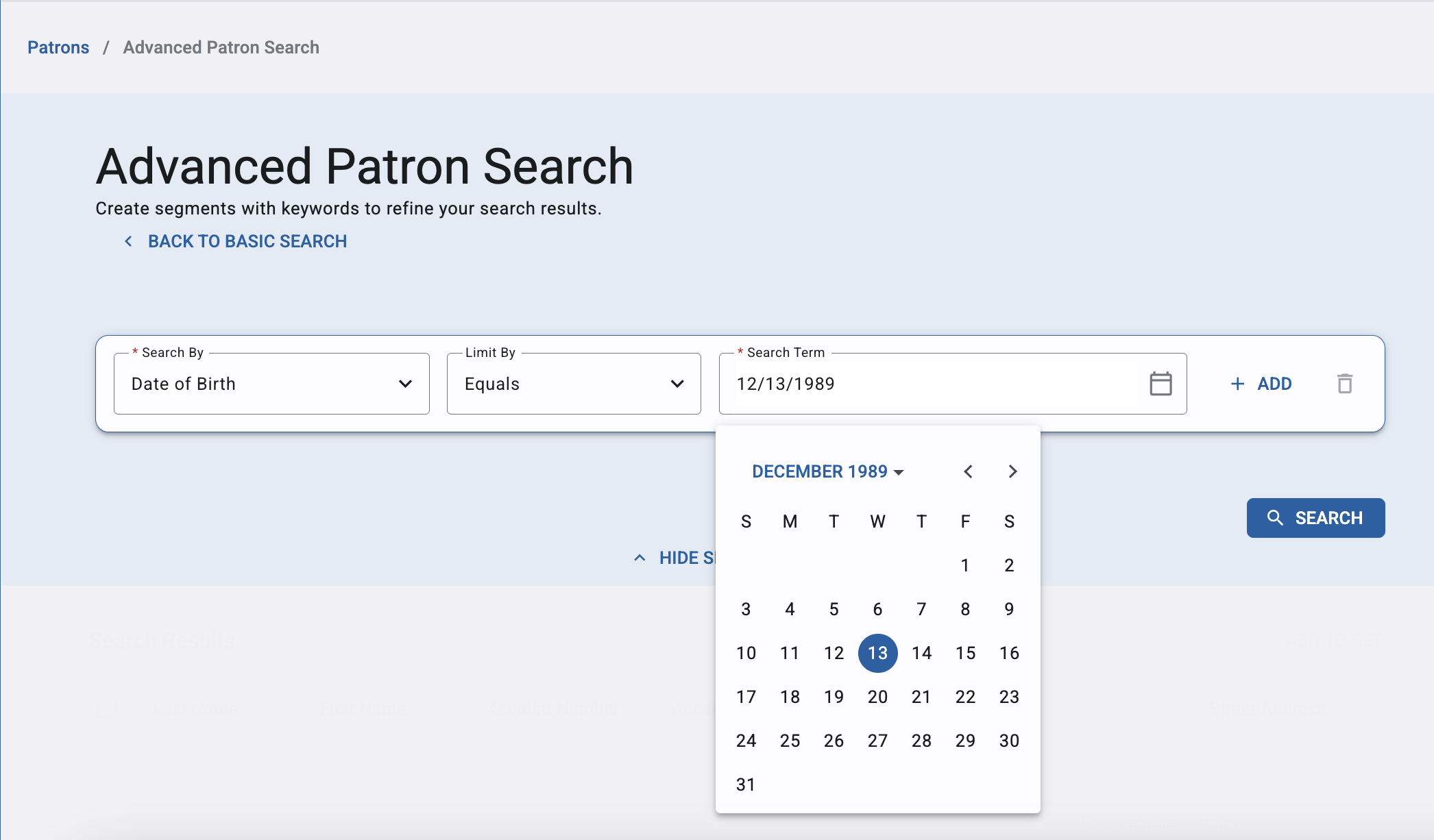1434x840 pixels.
Task: Pick day 20 in the calendar
Action: pos(877,697)
